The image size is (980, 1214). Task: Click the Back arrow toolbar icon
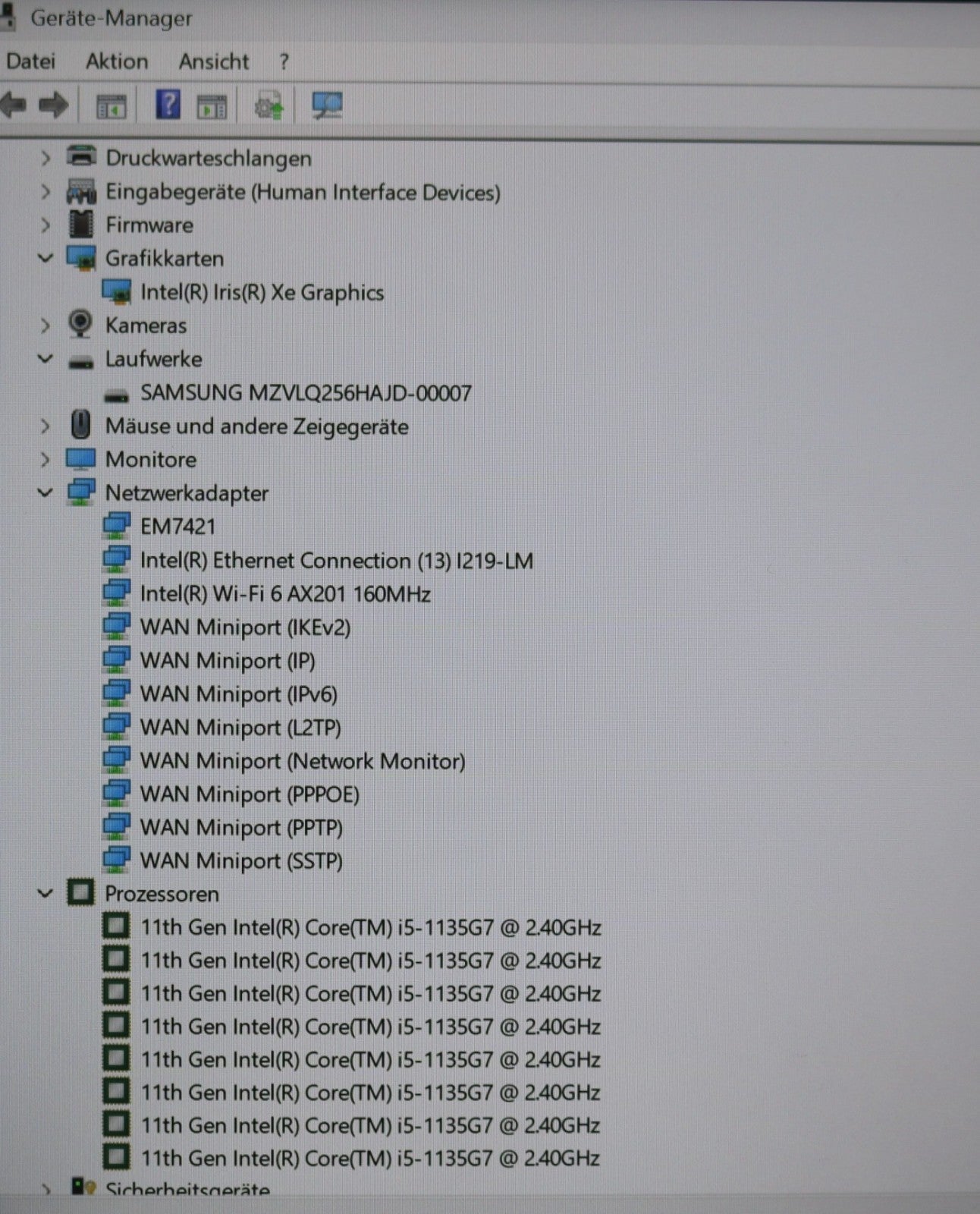pyautogui.click(x=14, y=105)
